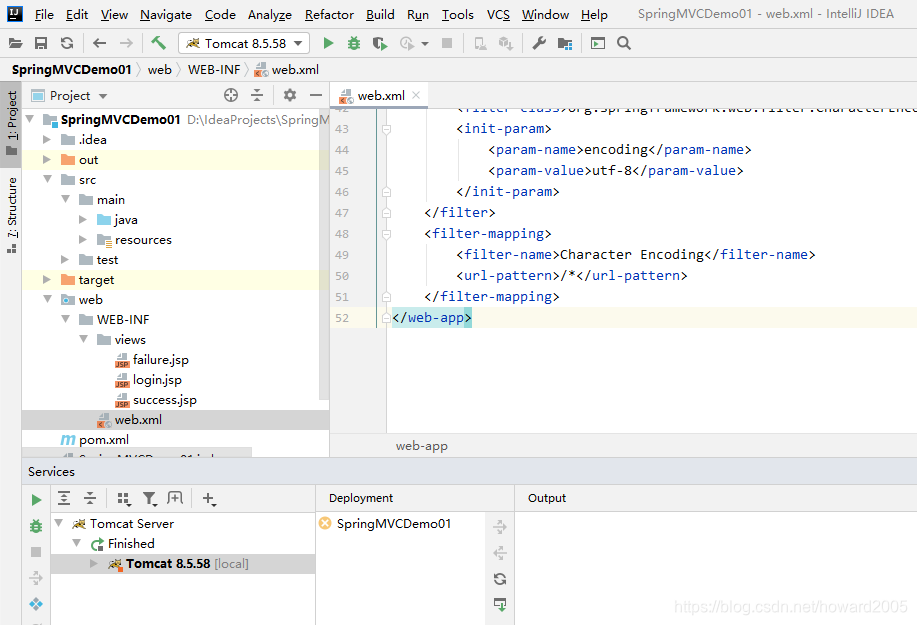
Task: Toggle the 1: Project tool window tab
Action: (x=12, y=123)
